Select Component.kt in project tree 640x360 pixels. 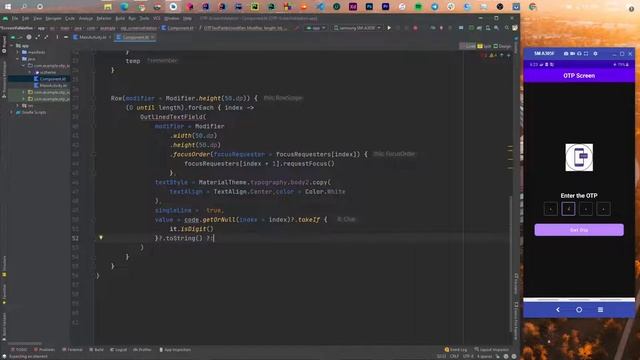50,79
